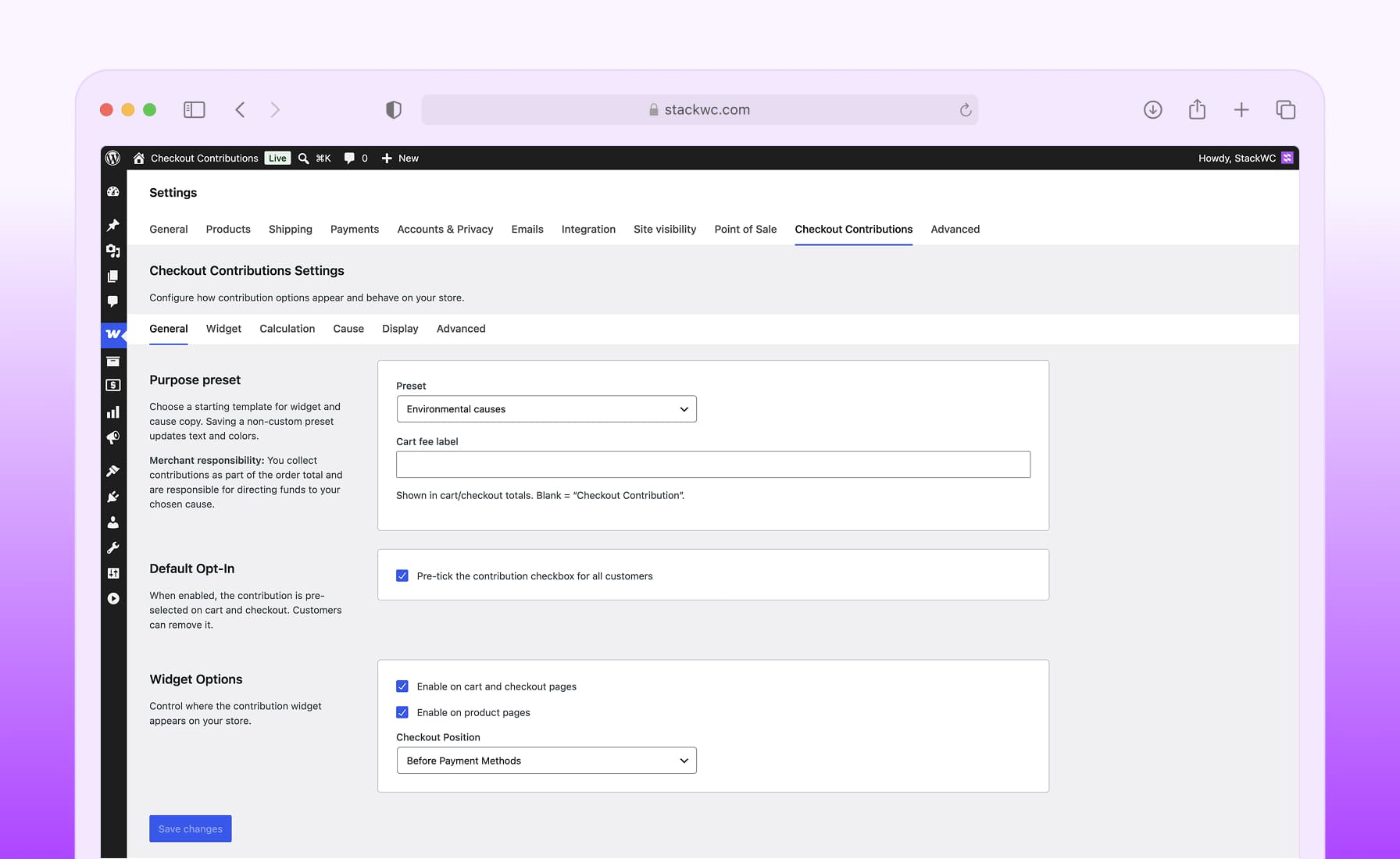1400x859 pixels.
Task: Open top-level General settings tab
Action: [x=169, y=229]
